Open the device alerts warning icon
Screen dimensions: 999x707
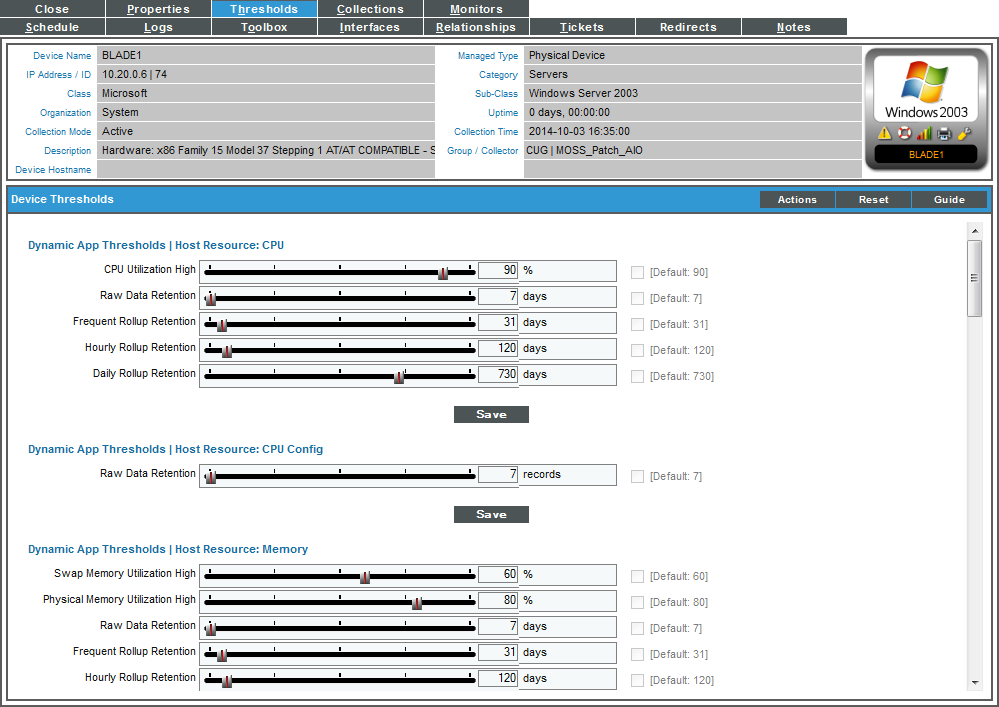(x=885, y=132)
